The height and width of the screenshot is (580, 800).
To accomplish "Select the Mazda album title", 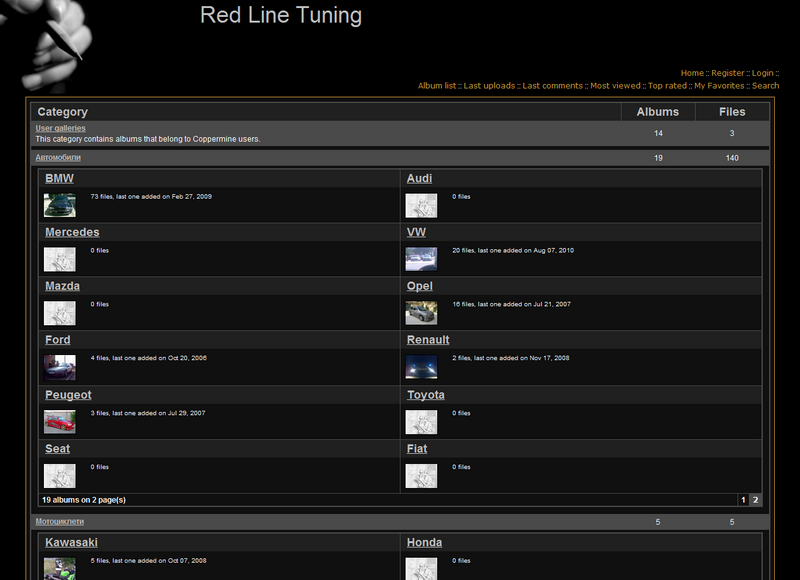I will pos(62,286).
